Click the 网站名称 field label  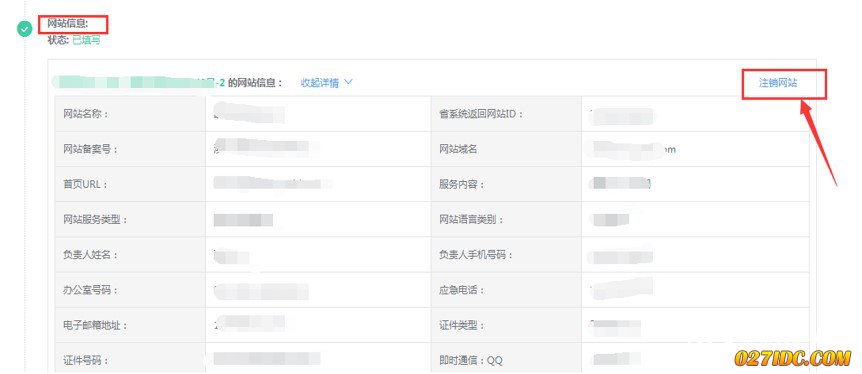click(x=86, y=114)
